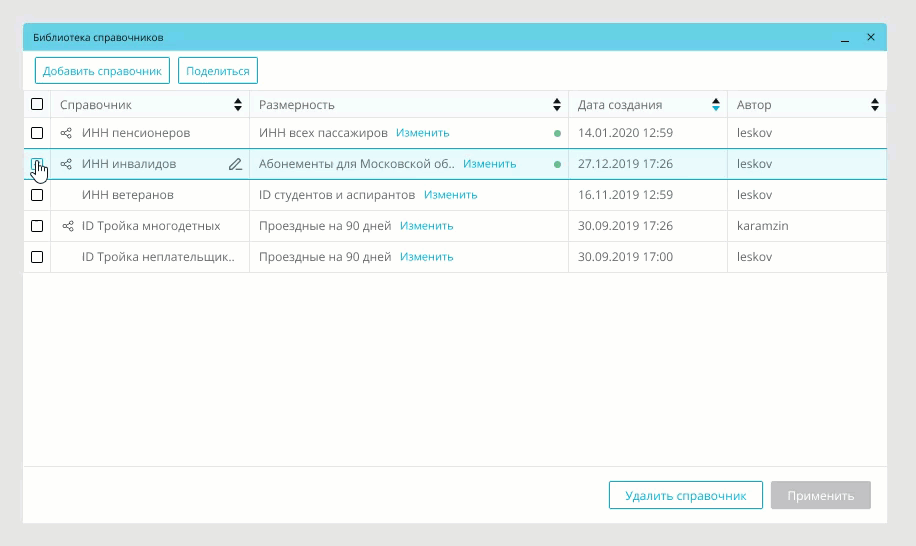
Task: Minimize the Библиотека справочников window
Action: [x=845, y=38]
